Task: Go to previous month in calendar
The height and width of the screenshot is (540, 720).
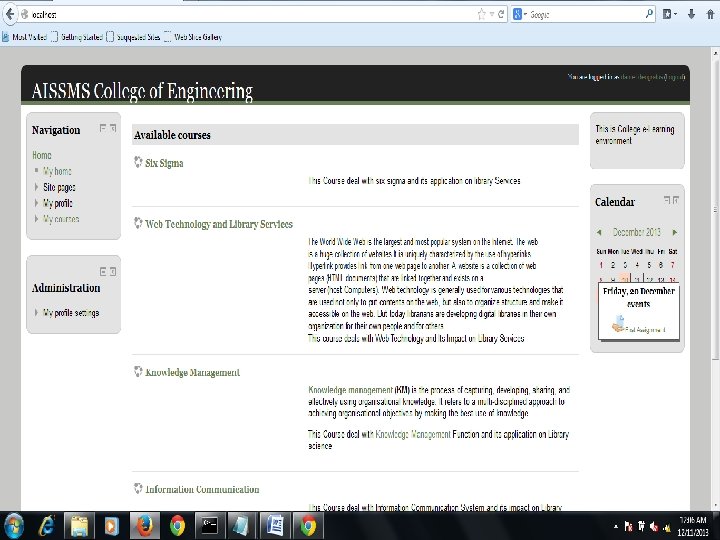Action: 599,232
